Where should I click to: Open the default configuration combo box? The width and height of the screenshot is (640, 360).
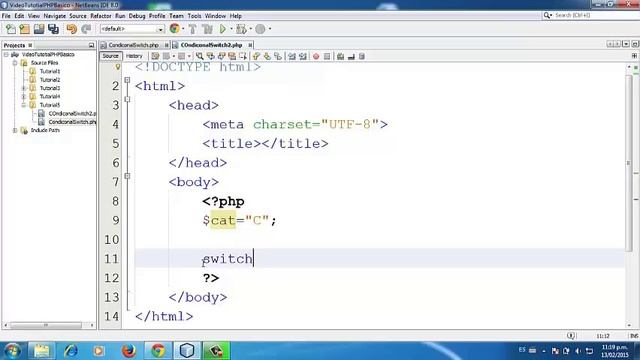(x=132, y=29)
